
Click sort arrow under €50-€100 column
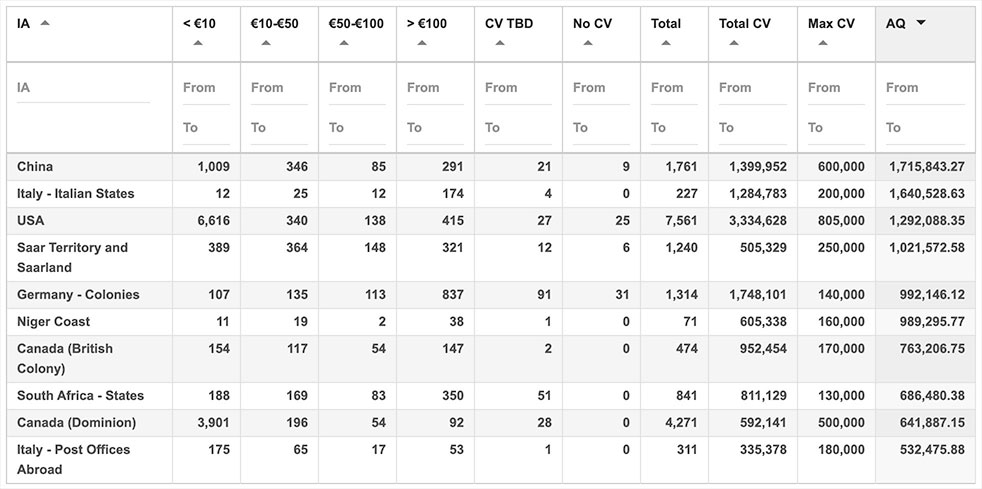pyautogui.click(x=344, y=43)
